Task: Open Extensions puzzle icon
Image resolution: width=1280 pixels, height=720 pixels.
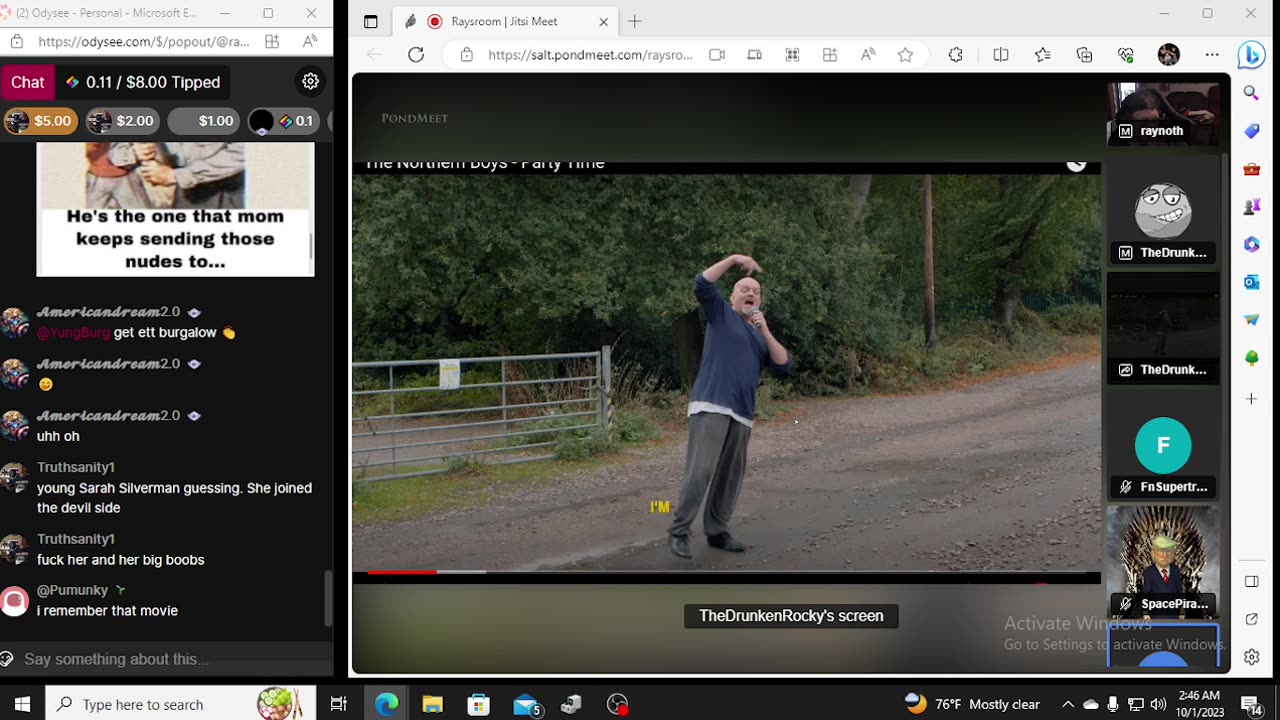Action: pos(955,55)
